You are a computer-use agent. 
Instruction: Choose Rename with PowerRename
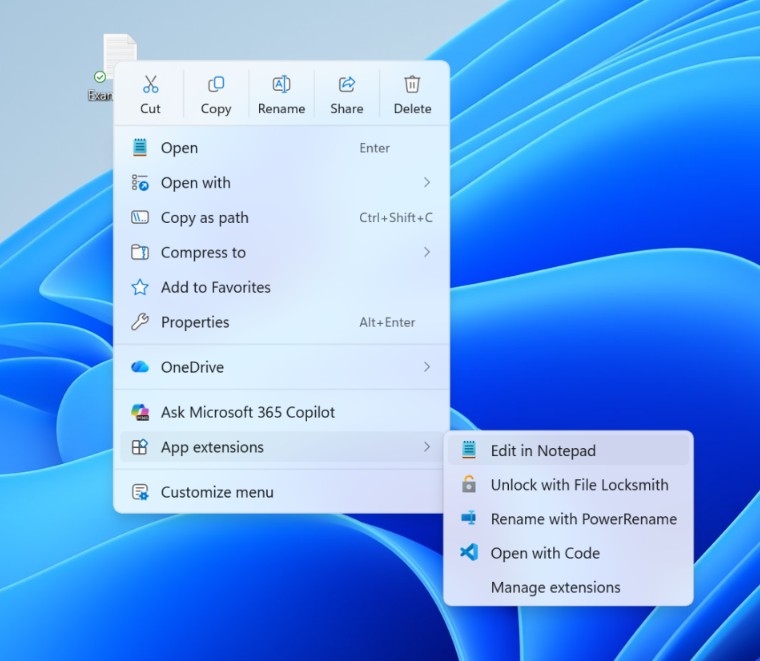(569, 519)
